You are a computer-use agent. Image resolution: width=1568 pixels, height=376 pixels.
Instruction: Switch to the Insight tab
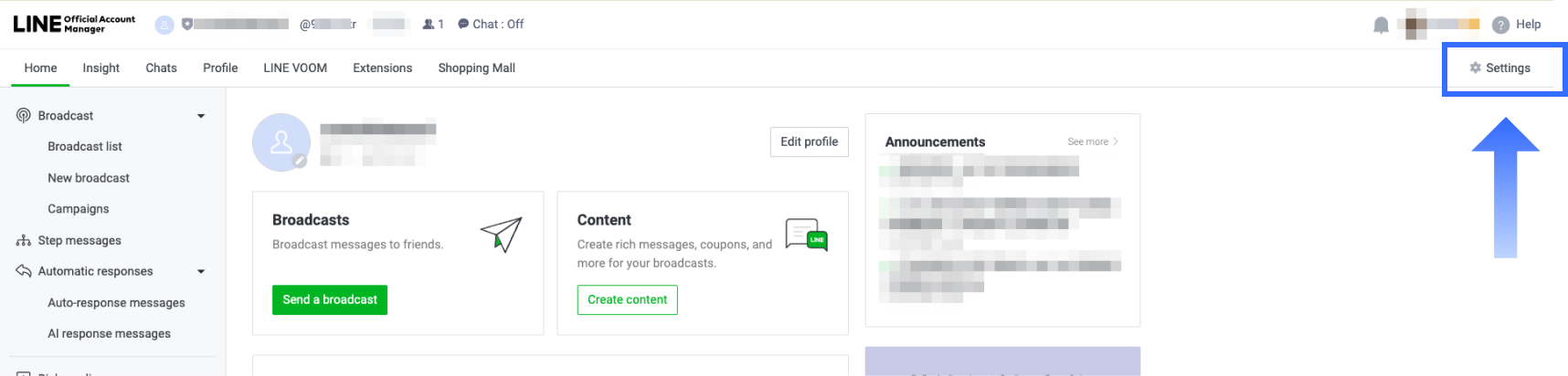click(x=101, y=68)
